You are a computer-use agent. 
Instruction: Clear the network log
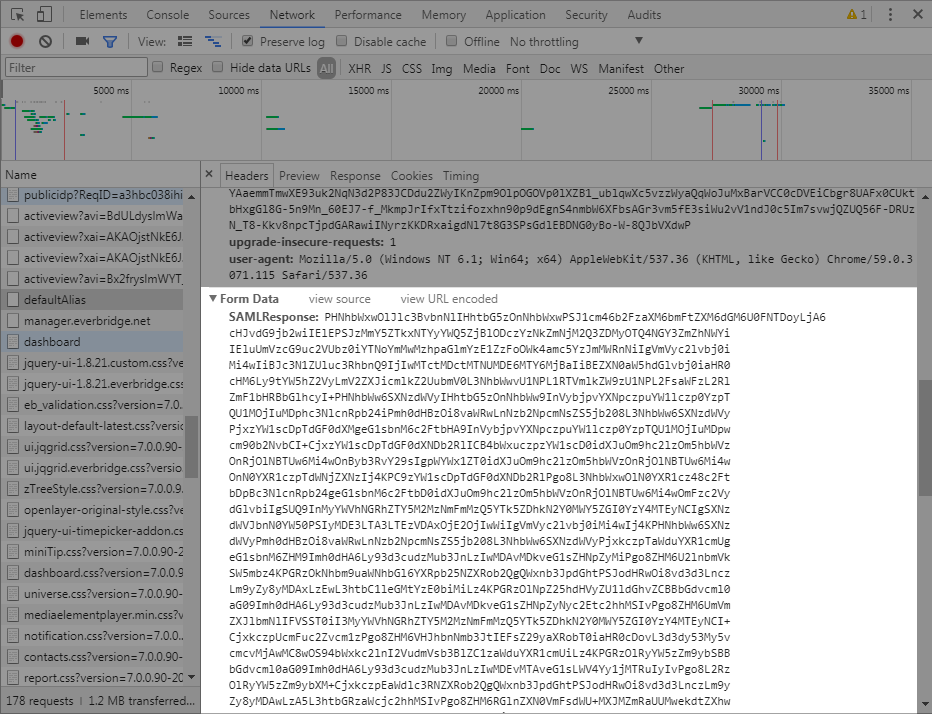45,41
